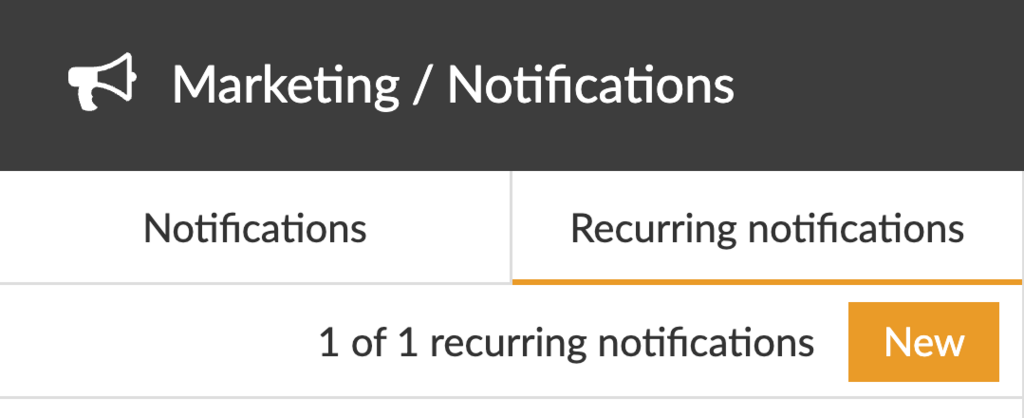Select the Recurring notifications tab
The height and width of the screenshot is (418, 1024).
click(x=767, y=228)
